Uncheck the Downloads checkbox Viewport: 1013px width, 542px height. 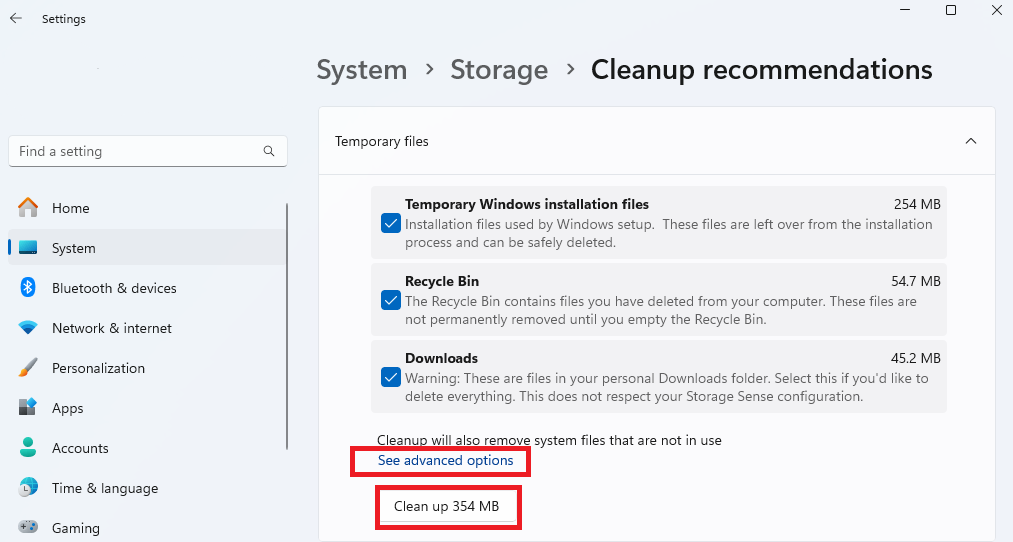(391, 377)
